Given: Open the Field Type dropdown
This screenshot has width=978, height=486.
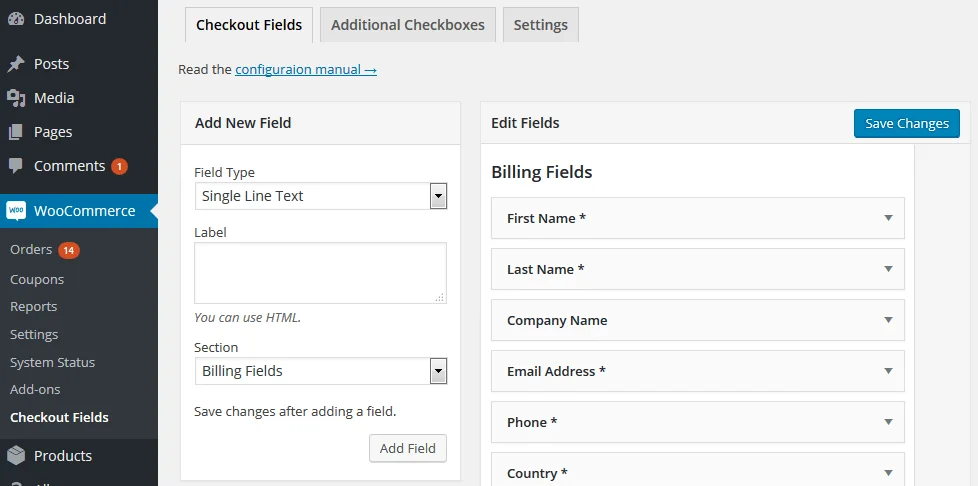Looking at the screenshot, I should click(321, 196).
